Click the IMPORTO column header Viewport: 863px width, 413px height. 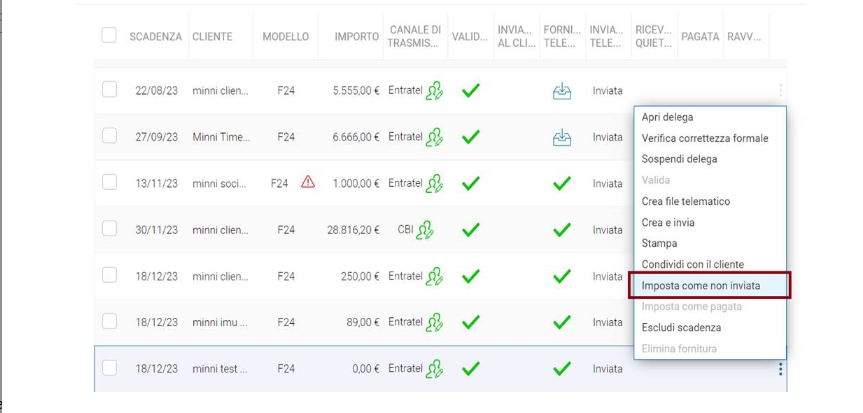[357, 37]
